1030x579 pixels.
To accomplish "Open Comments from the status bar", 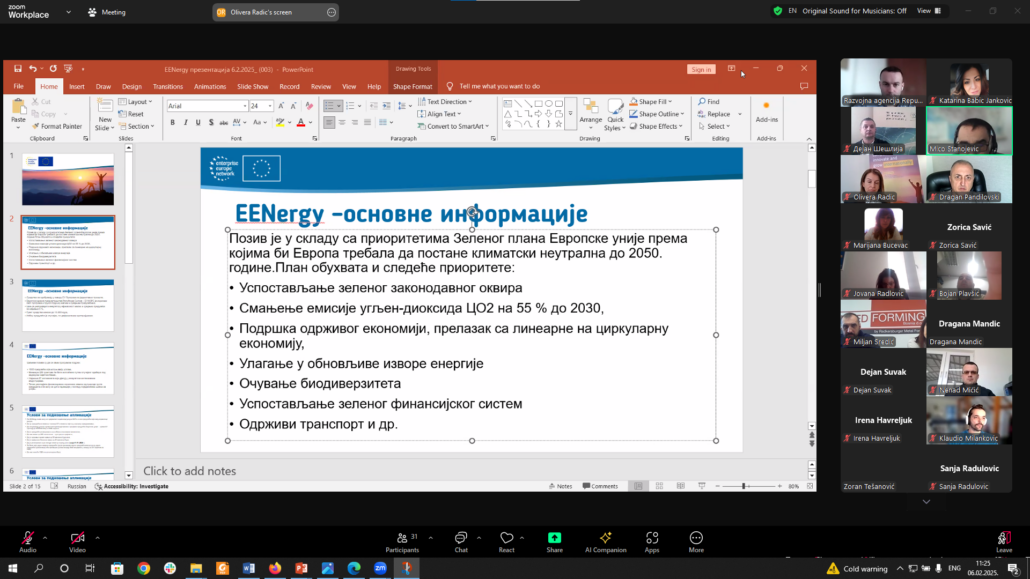I will coord(600,486).
